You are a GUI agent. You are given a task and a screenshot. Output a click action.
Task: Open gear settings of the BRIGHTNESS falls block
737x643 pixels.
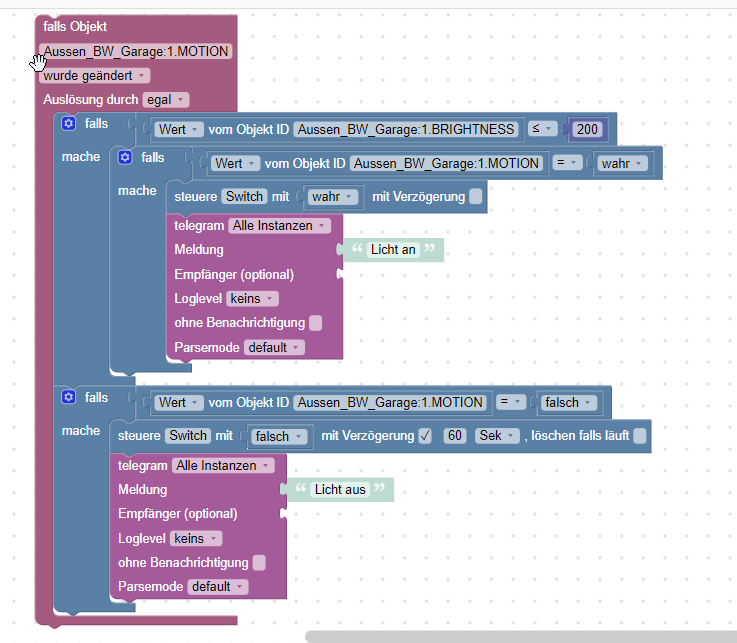tap(69, 124)
